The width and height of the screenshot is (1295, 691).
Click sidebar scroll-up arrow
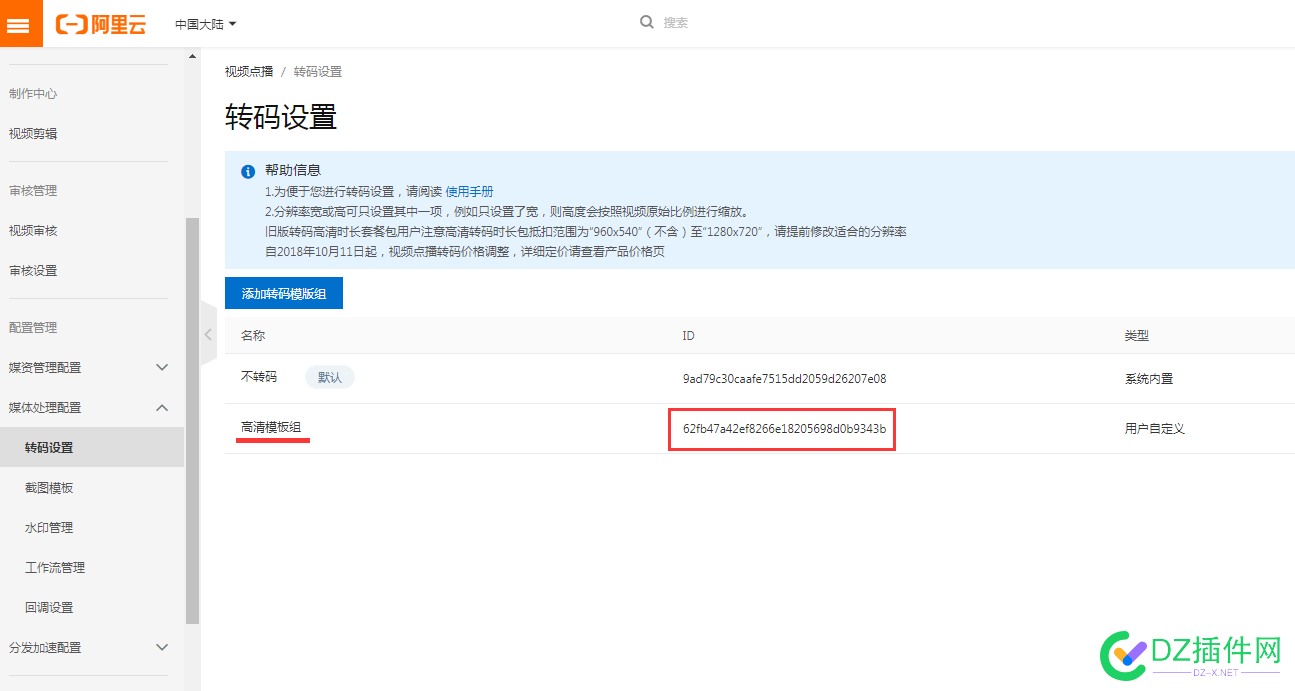[x=192, y=56]
